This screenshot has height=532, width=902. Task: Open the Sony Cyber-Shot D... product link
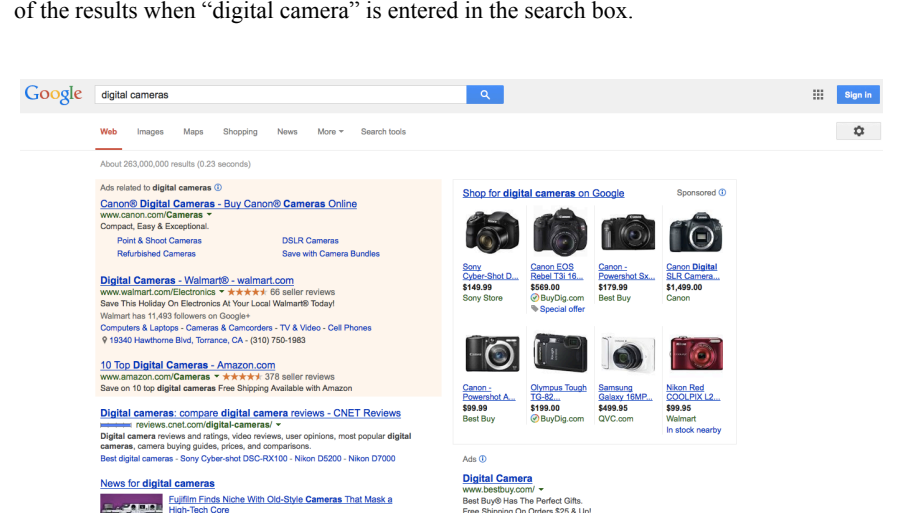point(490,271)
